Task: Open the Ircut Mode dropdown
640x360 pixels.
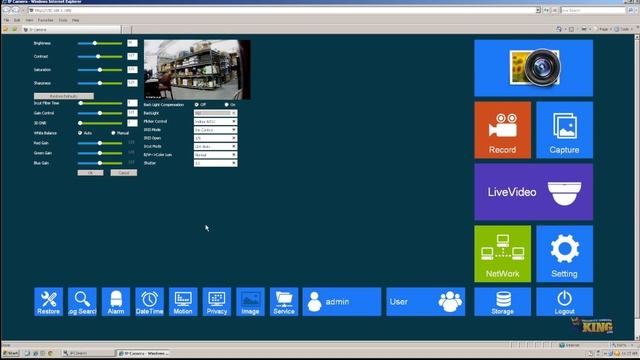Action: (216, 147)
